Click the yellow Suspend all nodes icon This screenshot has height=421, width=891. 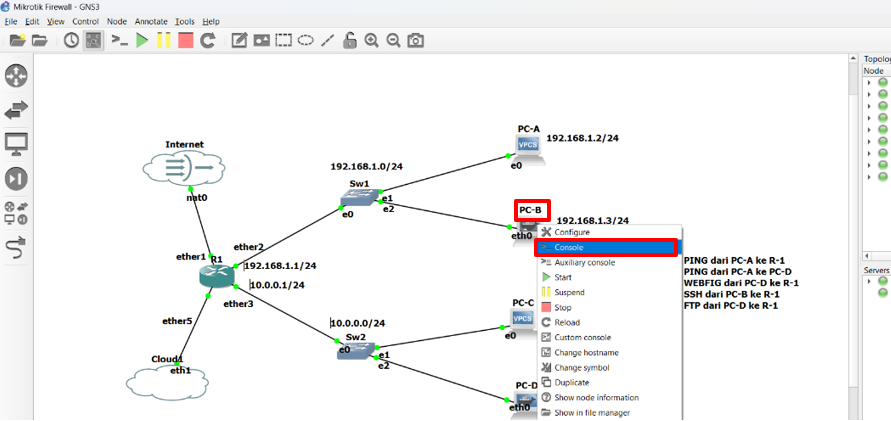[x=164, y=41]
